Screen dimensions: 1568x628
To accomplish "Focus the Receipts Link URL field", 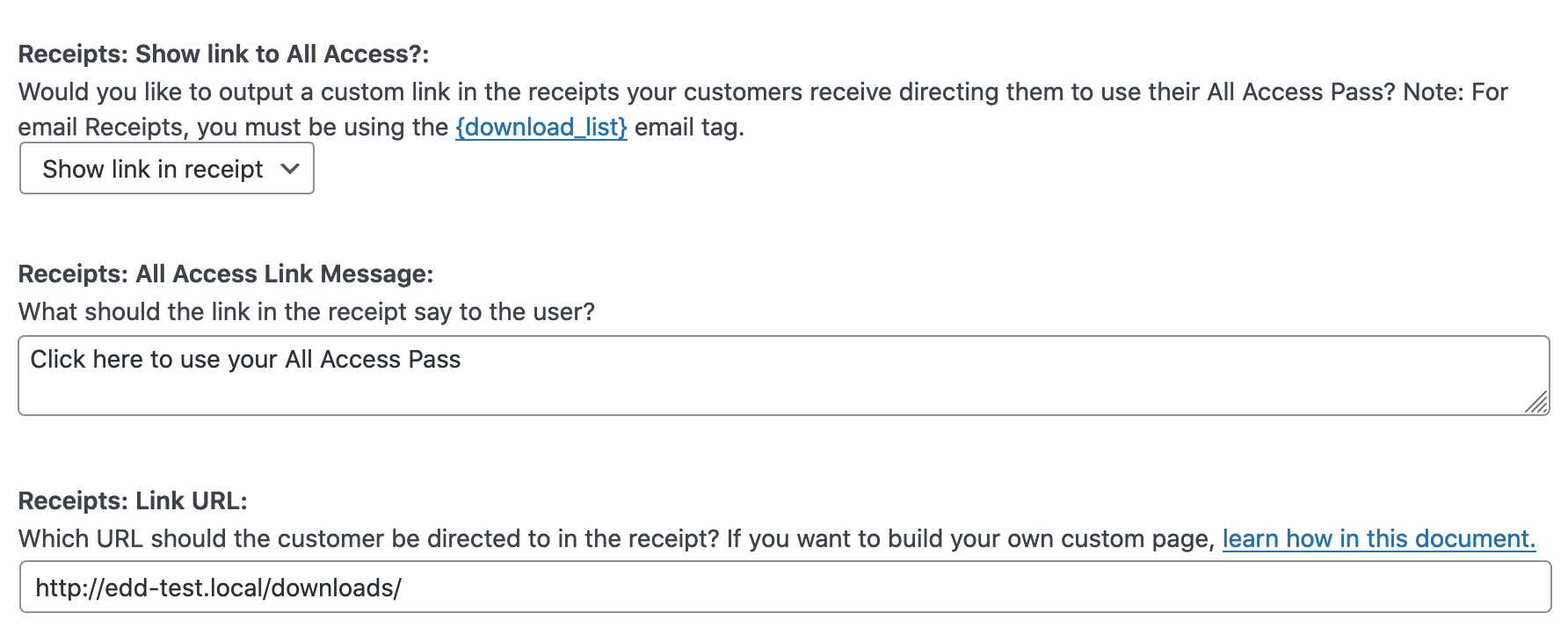I will (x=784, y=588).
